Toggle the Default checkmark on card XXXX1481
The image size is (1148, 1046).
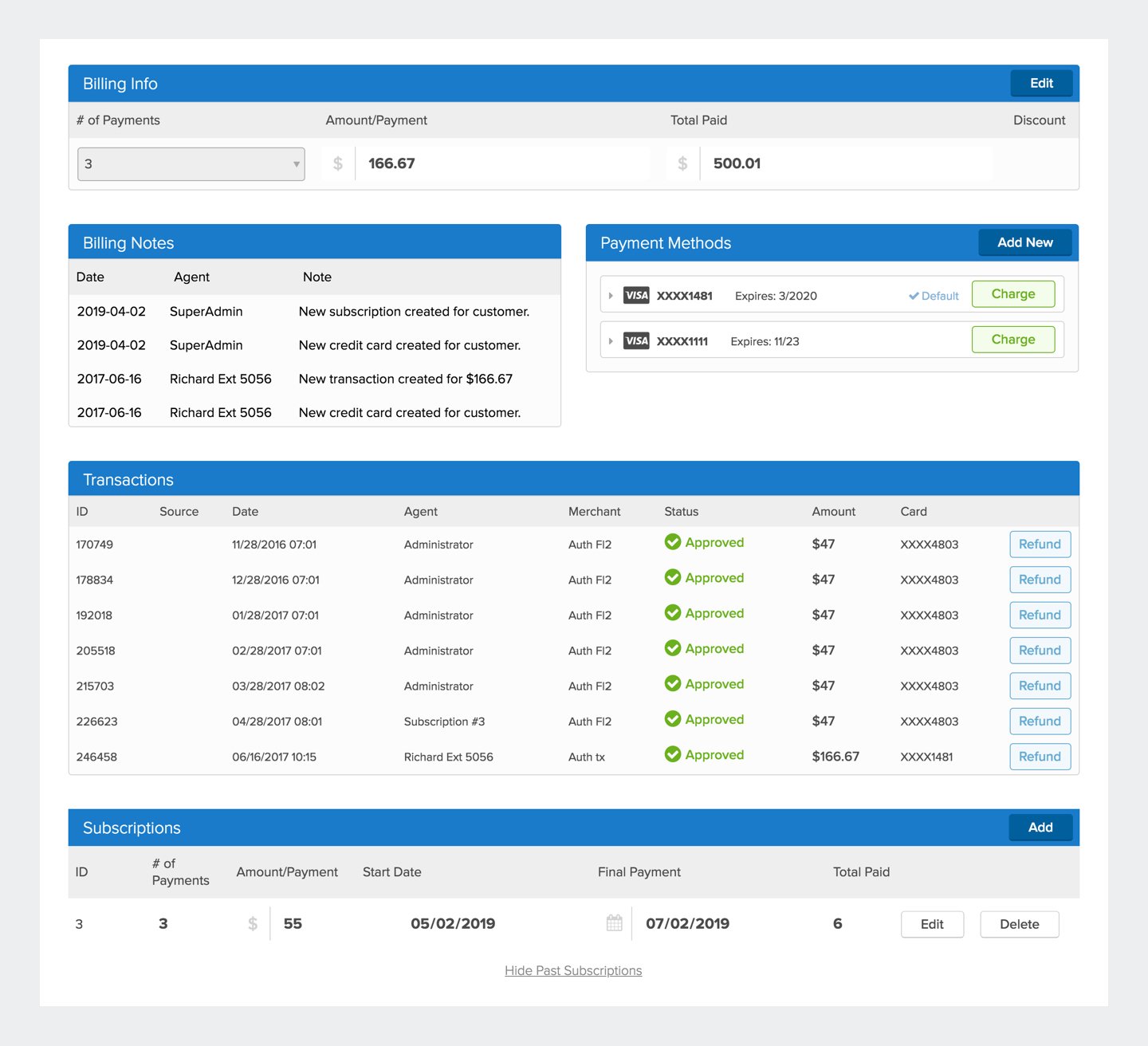(914, 296)
